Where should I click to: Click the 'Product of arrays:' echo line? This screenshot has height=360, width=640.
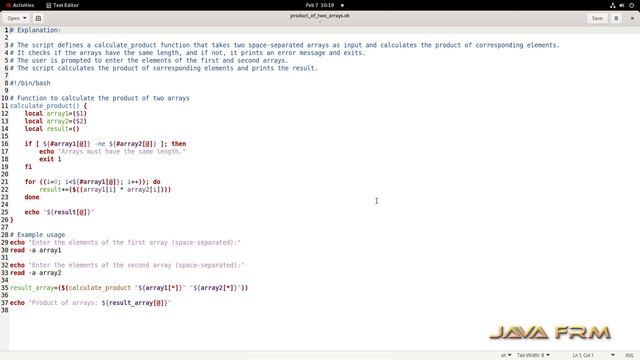91,303
